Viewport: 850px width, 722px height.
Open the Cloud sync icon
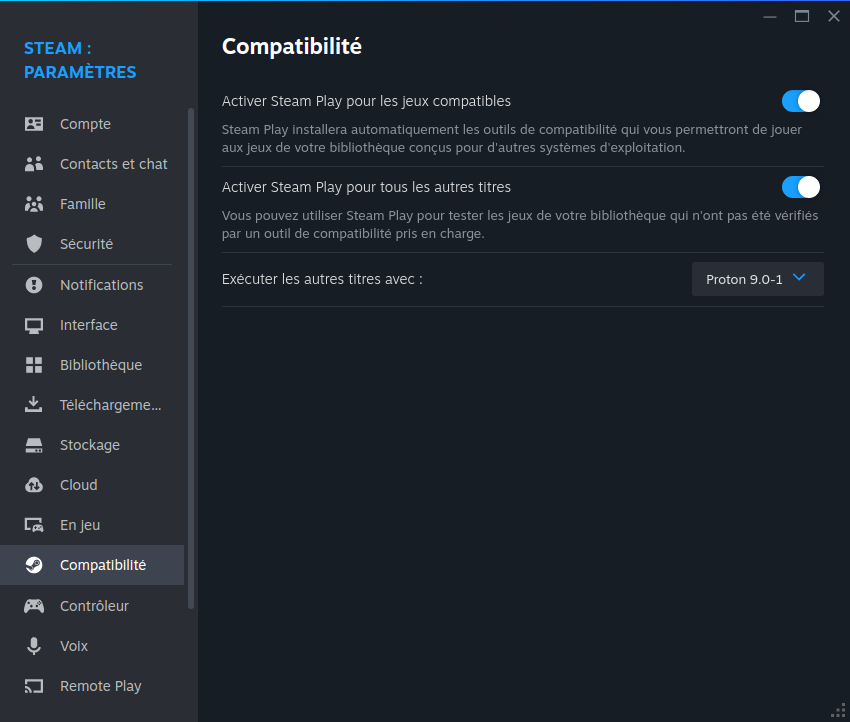[34, 485]
